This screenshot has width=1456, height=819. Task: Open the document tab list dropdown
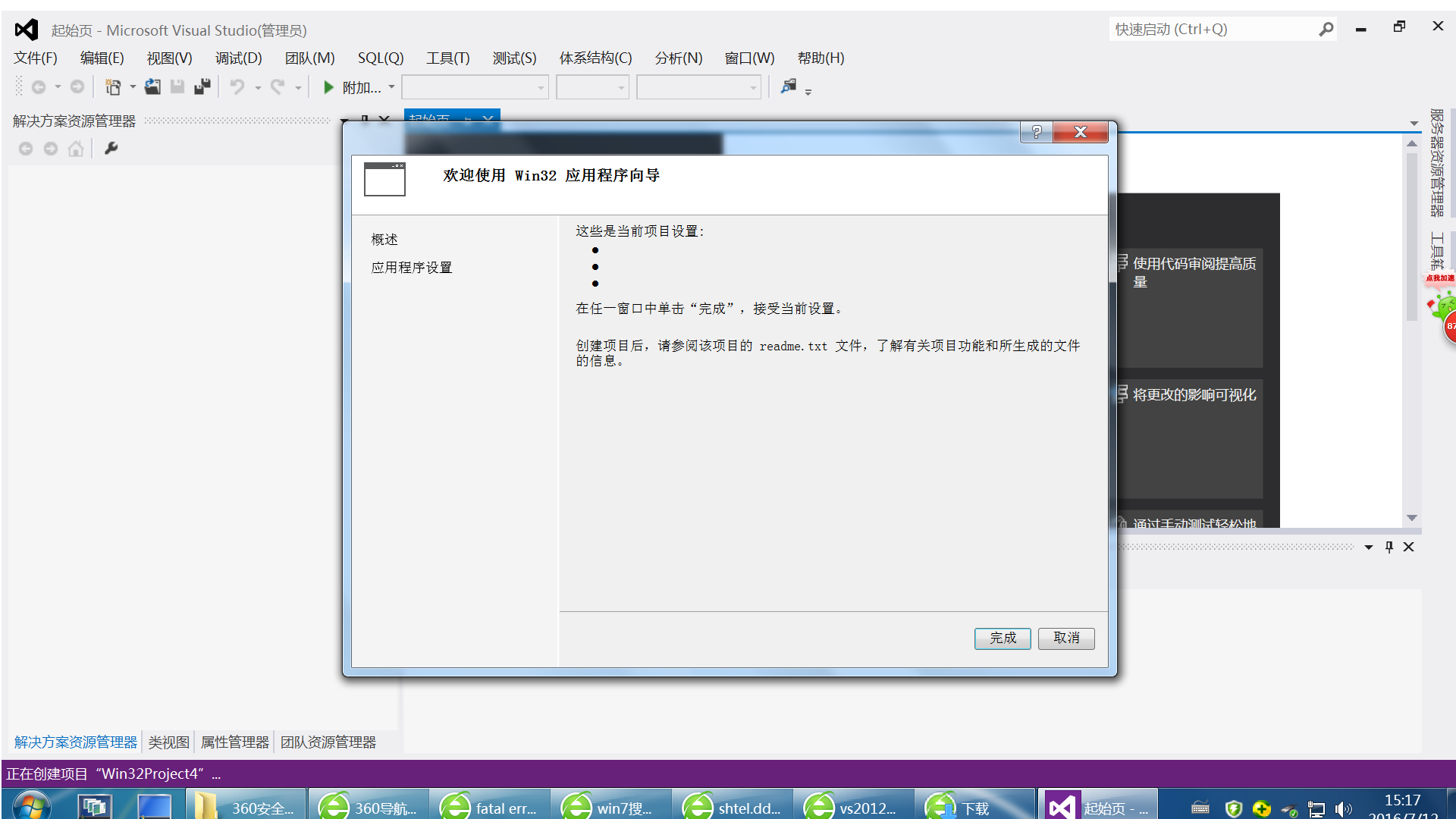[x=1414, y=123]
